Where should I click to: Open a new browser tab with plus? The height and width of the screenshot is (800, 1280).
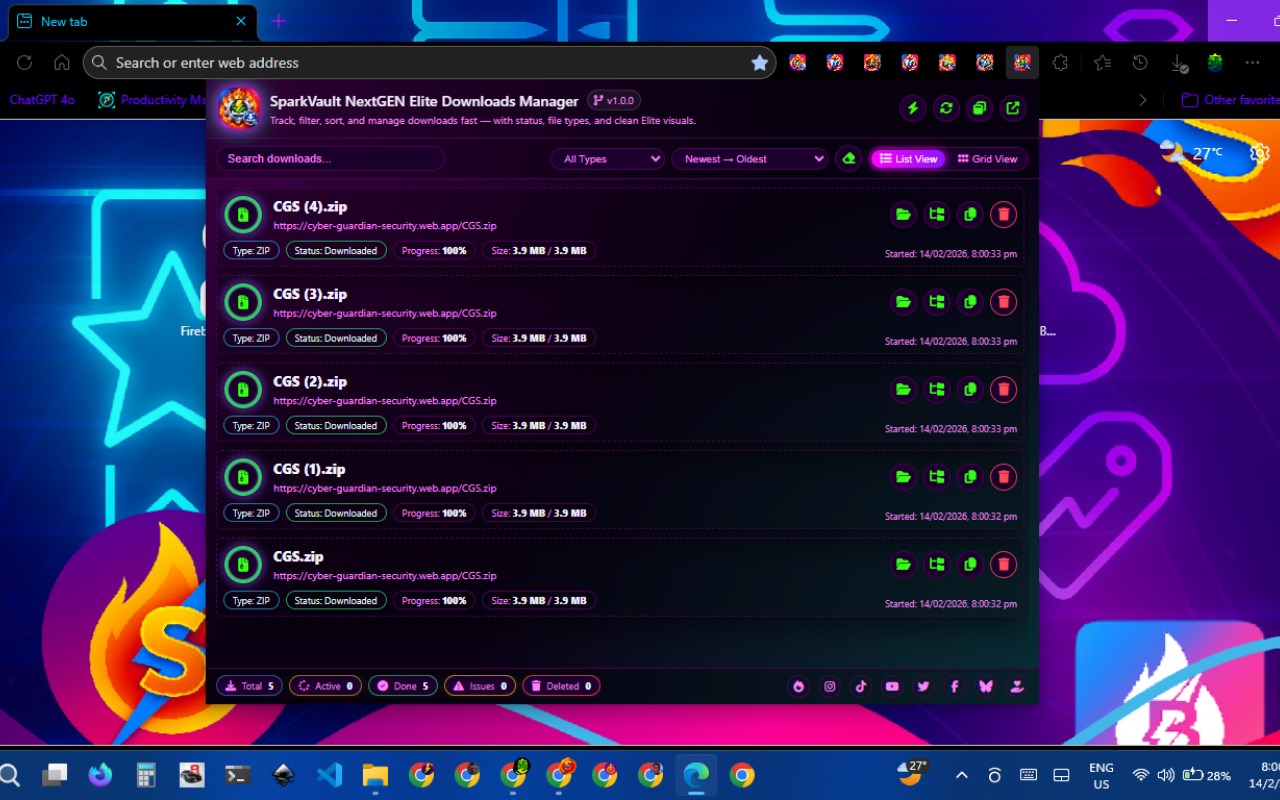click(279, 21)
